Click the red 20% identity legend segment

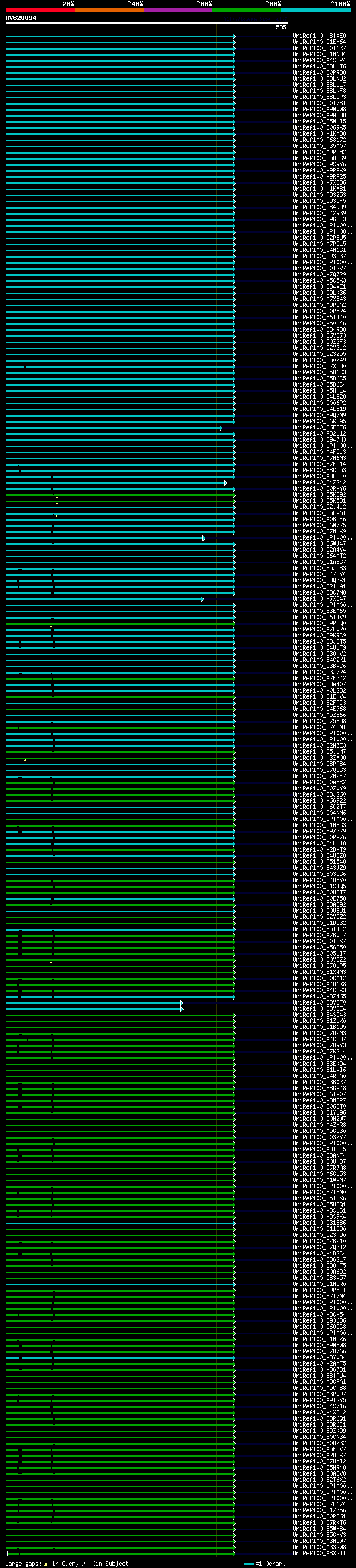click(39, 11)
